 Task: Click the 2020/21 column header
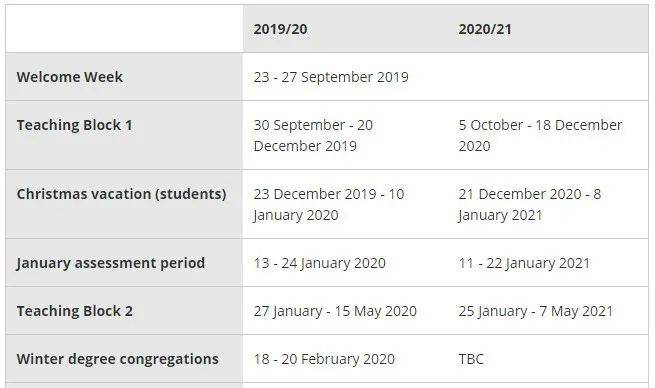pos(485,29)
